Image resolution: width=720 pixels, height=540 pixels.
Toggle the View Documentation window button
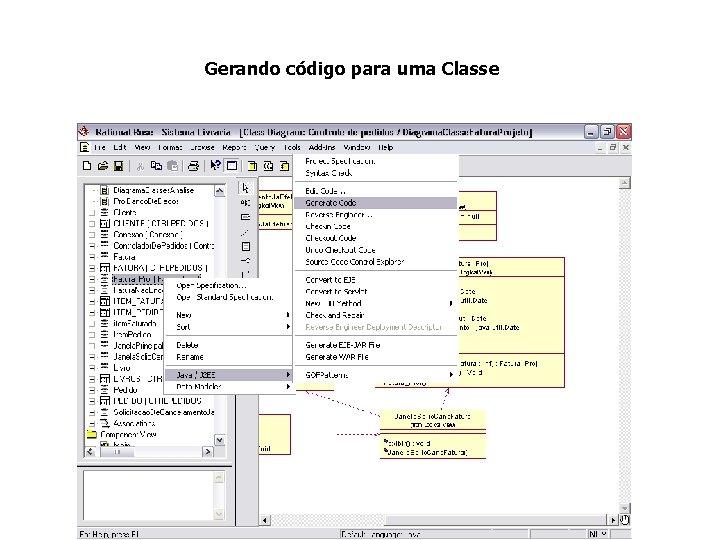232,165
